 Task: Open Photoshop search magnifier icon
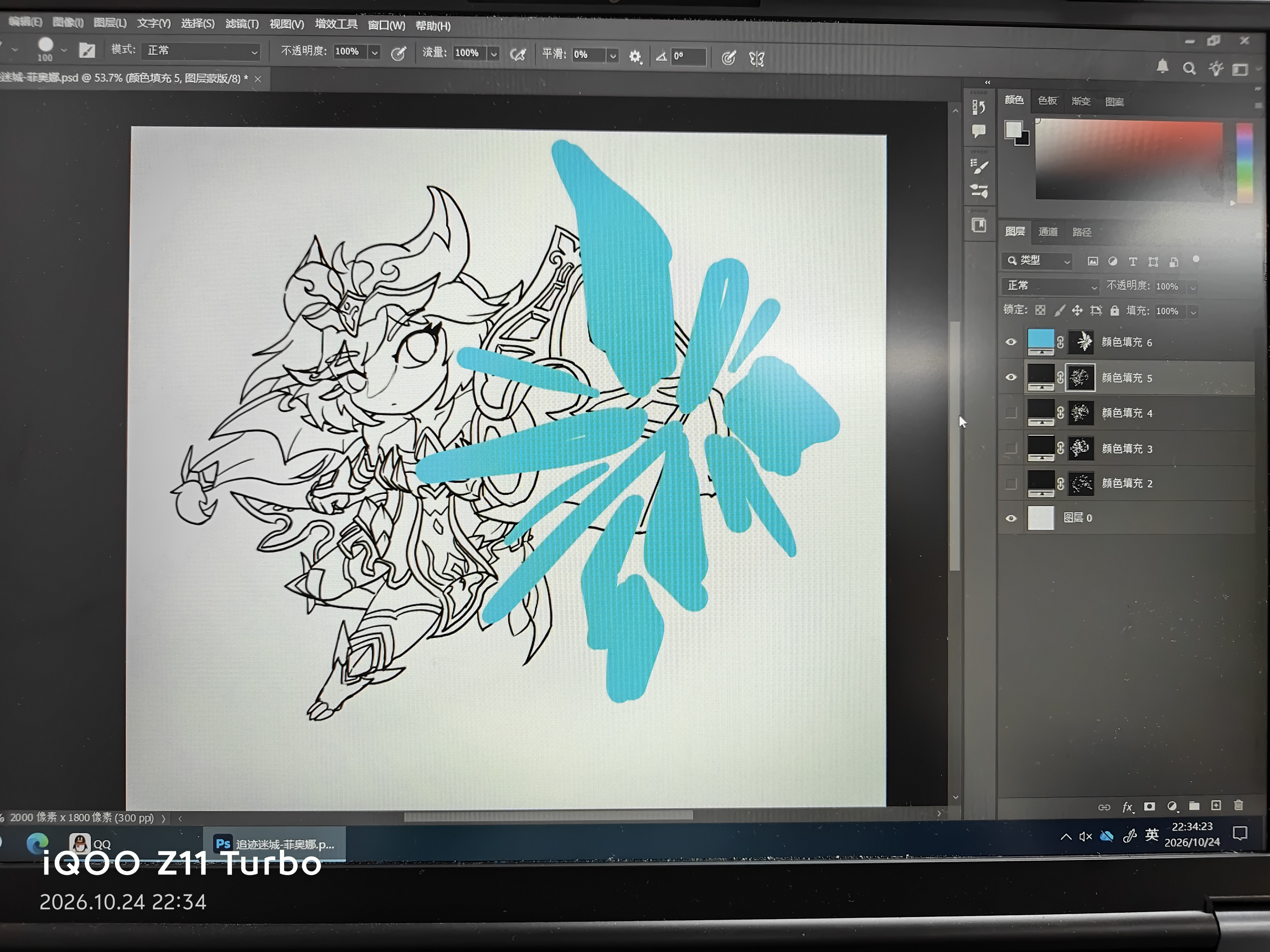tap(1189, 69)
